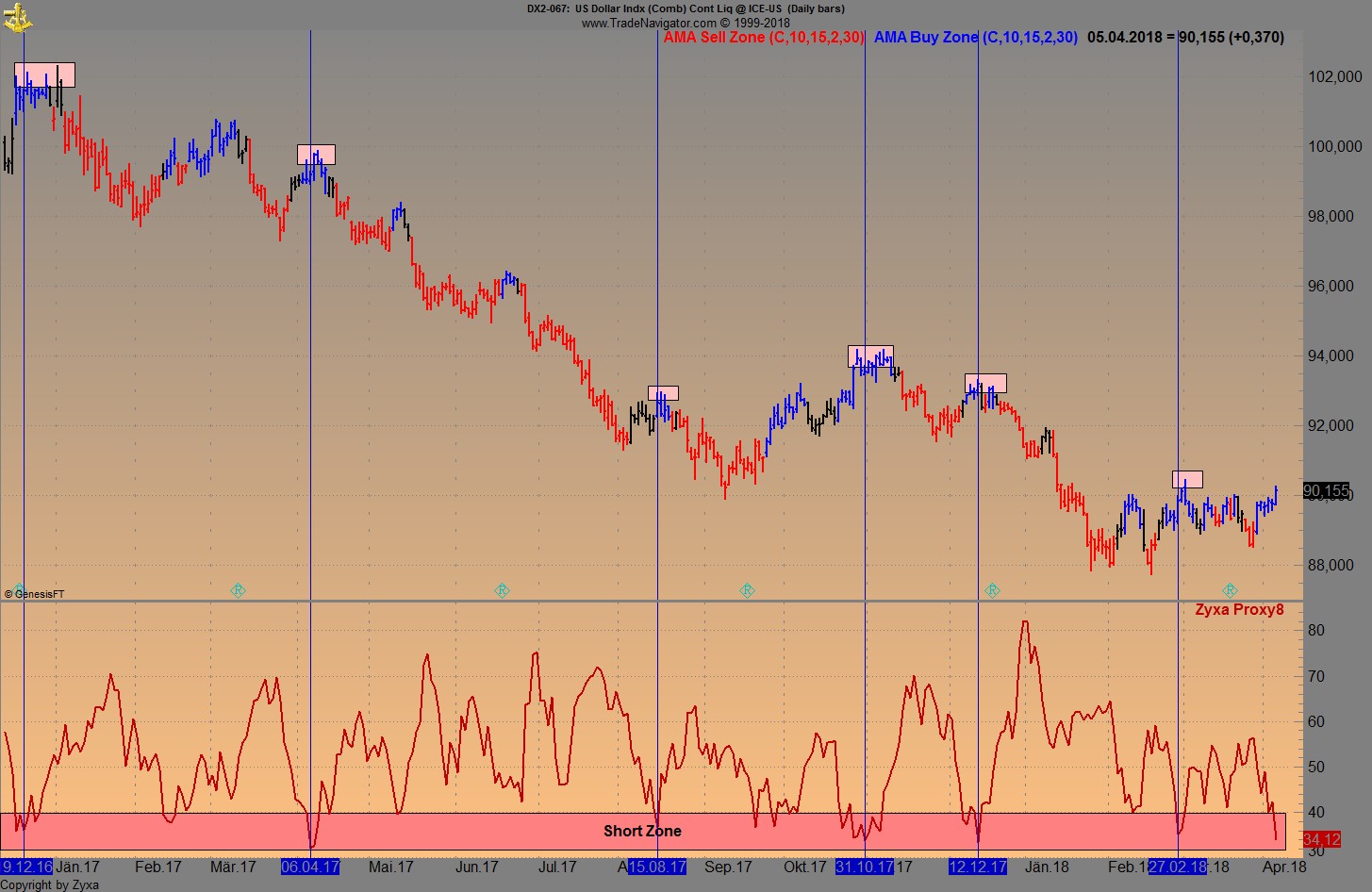The height and width of the screenshot is (892, 1372).
Task: Click the pink sell-zone box at the top-left high
Action: [44, 73]
